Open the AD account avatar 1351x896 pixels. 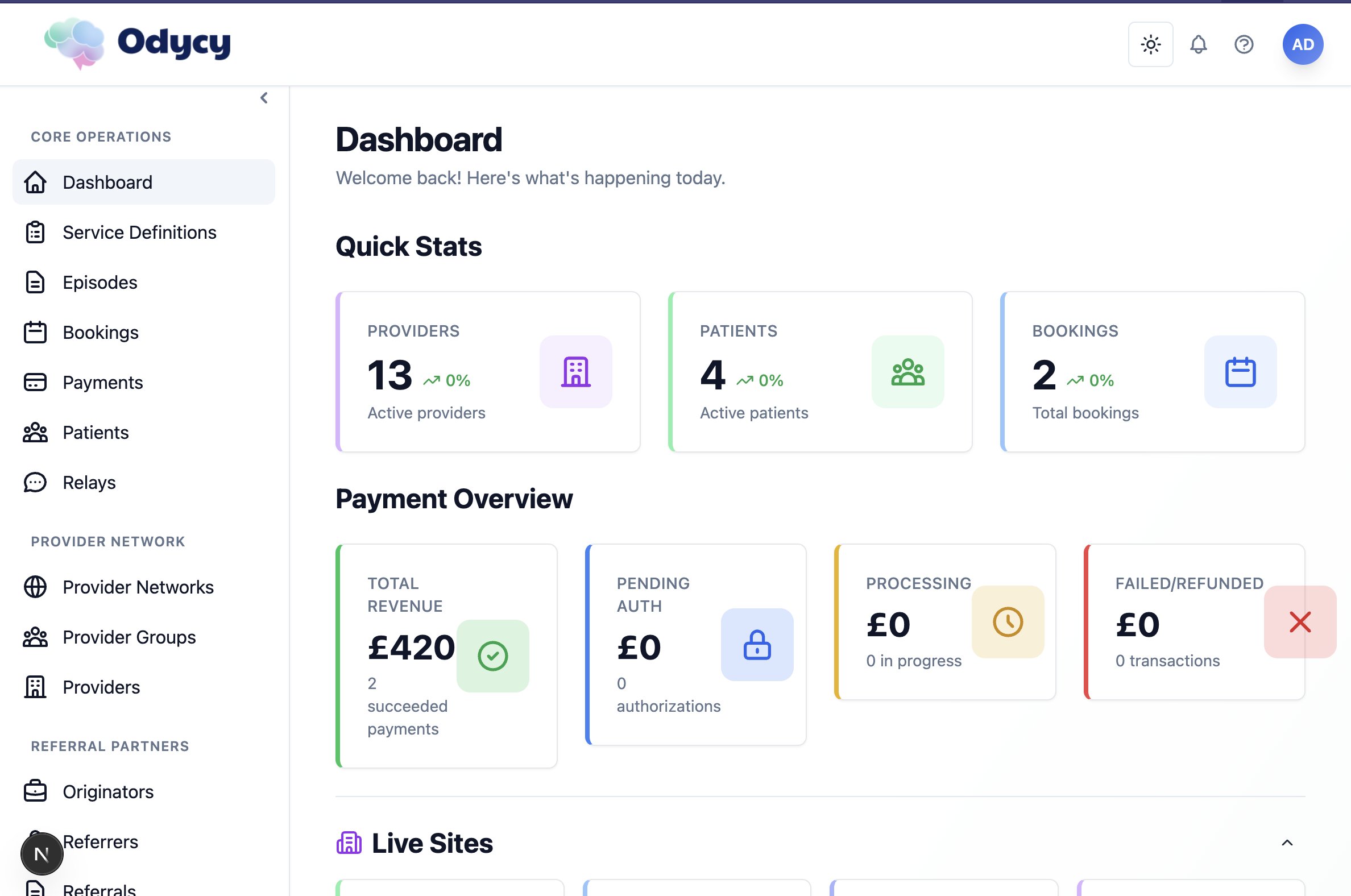point(1302,44)
